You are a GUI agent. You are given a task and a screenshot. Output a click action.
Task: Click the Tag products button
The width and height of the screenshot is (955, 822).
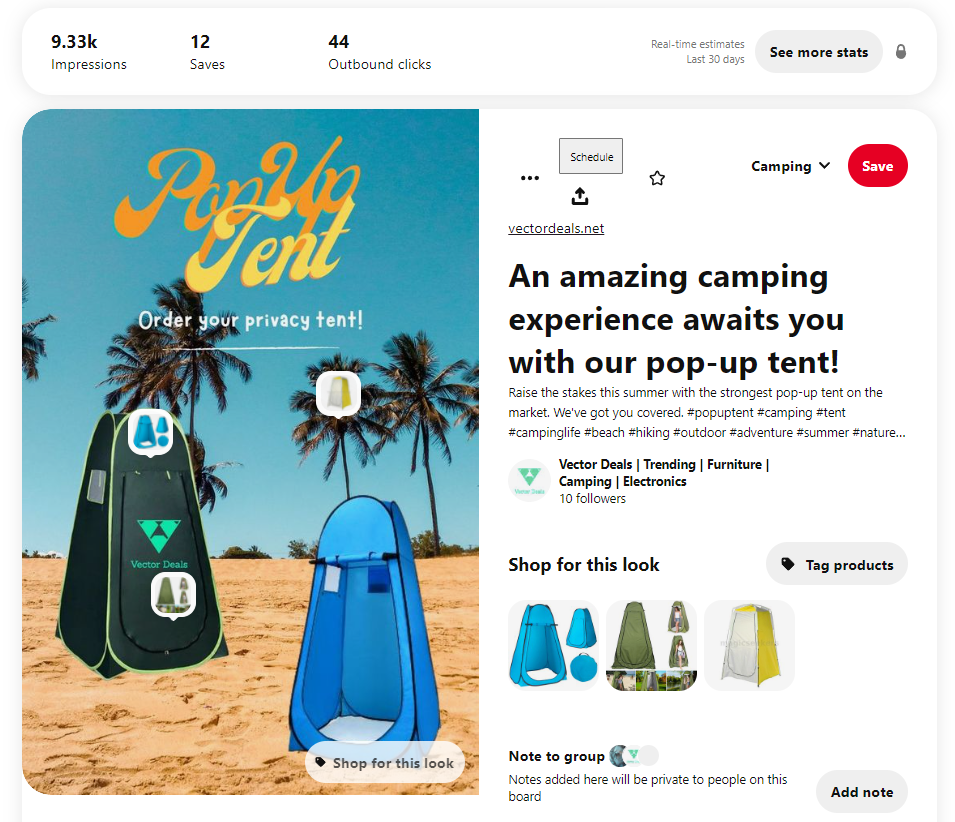click(836, 564)
